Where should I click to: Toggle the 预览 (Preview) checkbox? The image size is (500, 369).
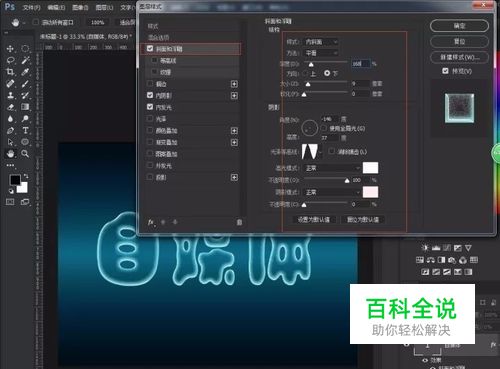coord(445,71)
